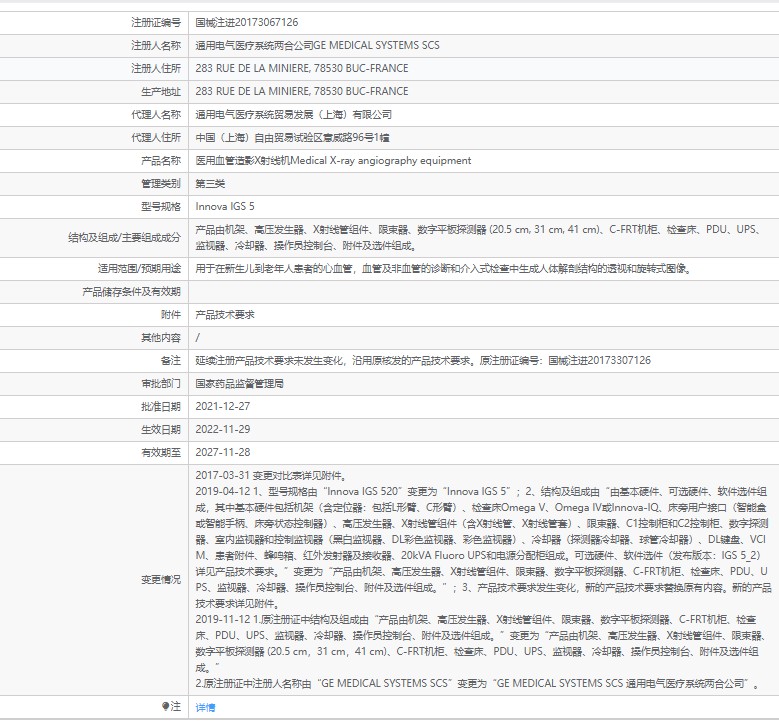Click the 备注 label
Viewport: 779px width, 727px height.
point(171,361)
